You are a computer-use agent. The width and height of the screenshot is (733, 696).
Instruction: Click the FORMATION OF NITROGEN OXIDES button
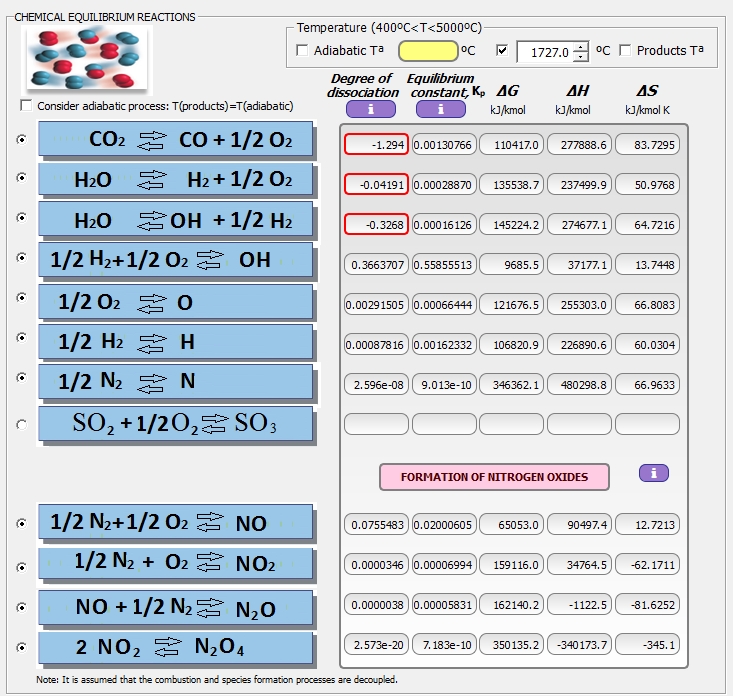494,477
